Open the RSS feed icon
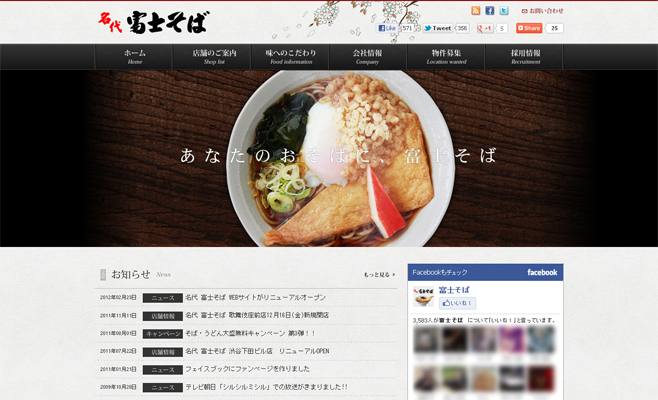This screenshot has width=658, height=400. (x=475, y=10)
